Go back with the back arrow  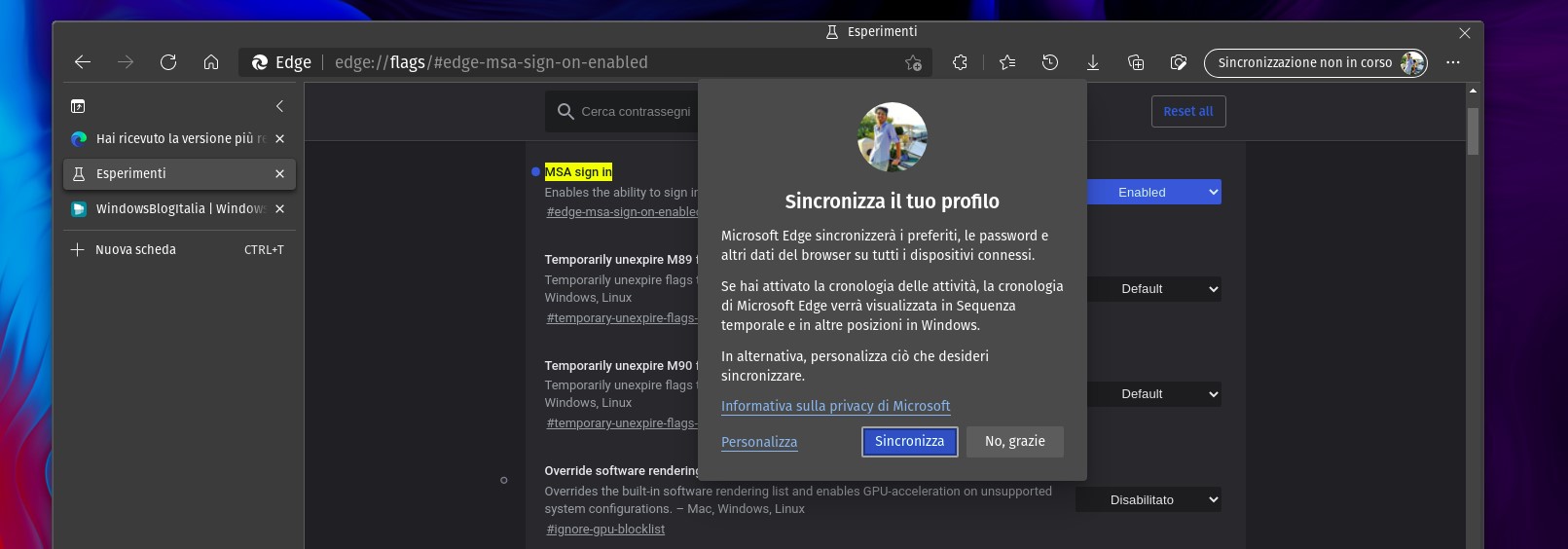83,62
